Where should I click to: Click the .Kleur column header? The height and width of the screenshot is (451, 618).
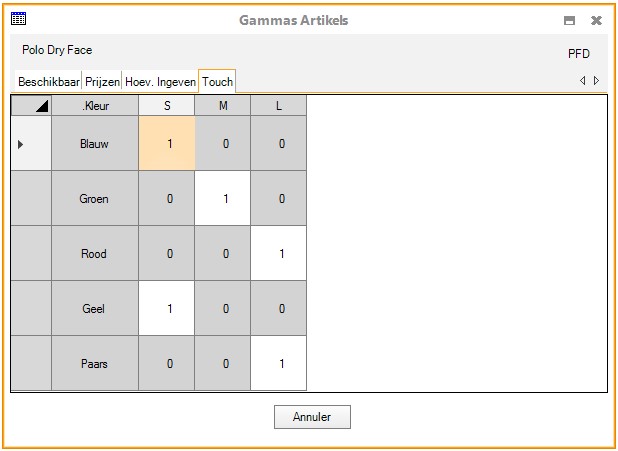(95, 105)
